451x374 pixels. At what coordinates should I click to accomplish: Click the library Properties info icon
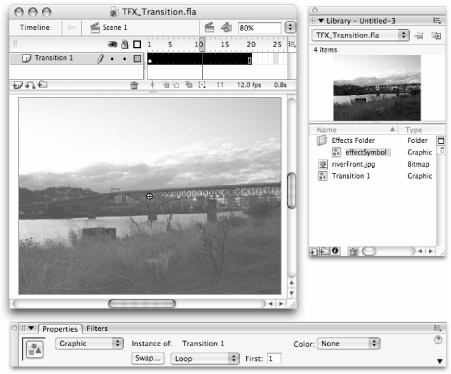click(x=335, y=251)
